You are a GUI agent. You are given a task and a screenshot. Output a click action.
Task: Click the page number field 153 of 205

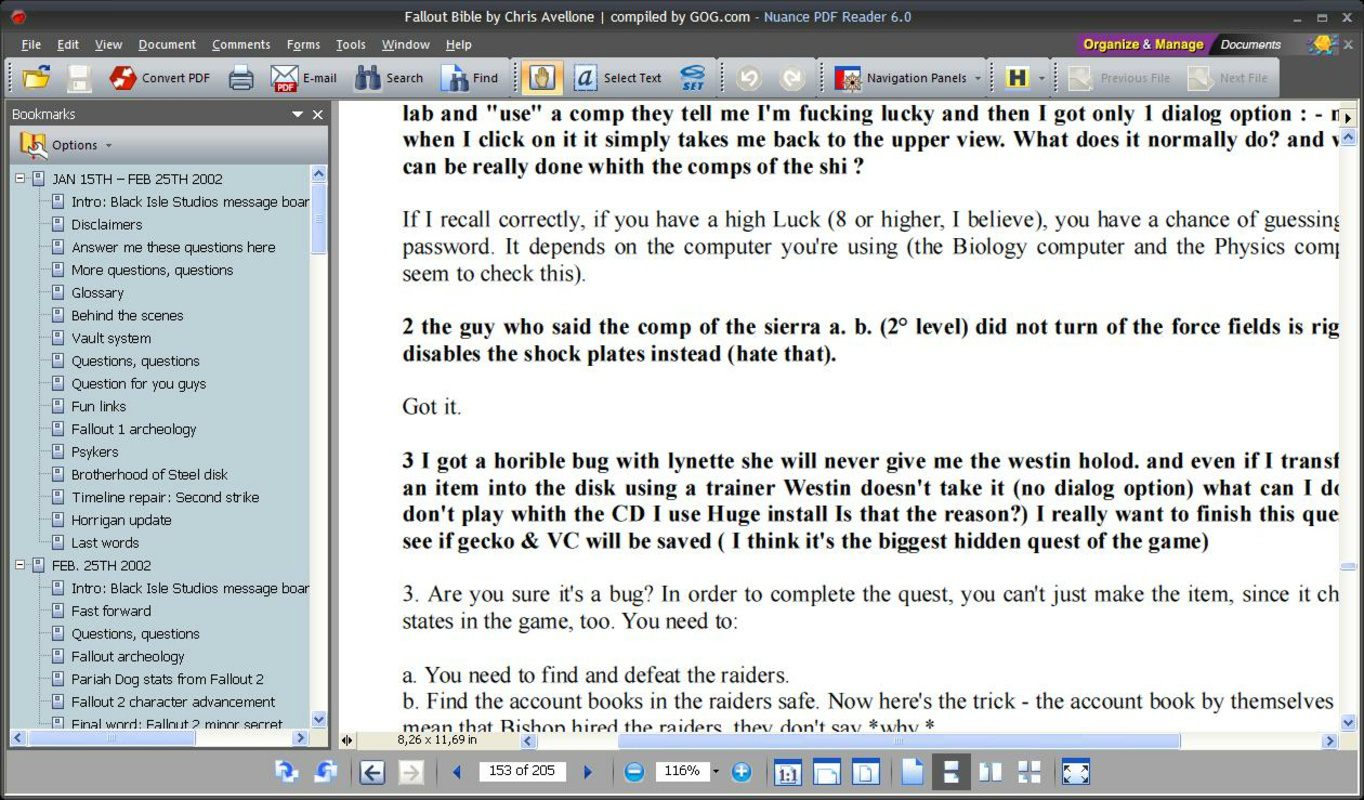(x=522, y=771)
